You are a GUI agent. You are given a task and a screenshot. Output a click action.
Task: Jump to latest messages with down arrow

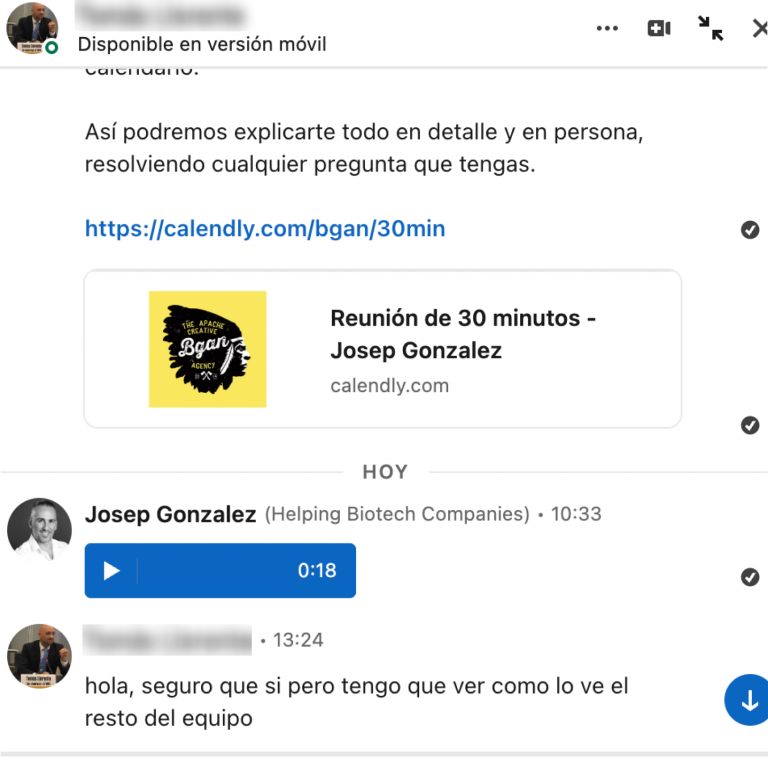coord(748,699)
